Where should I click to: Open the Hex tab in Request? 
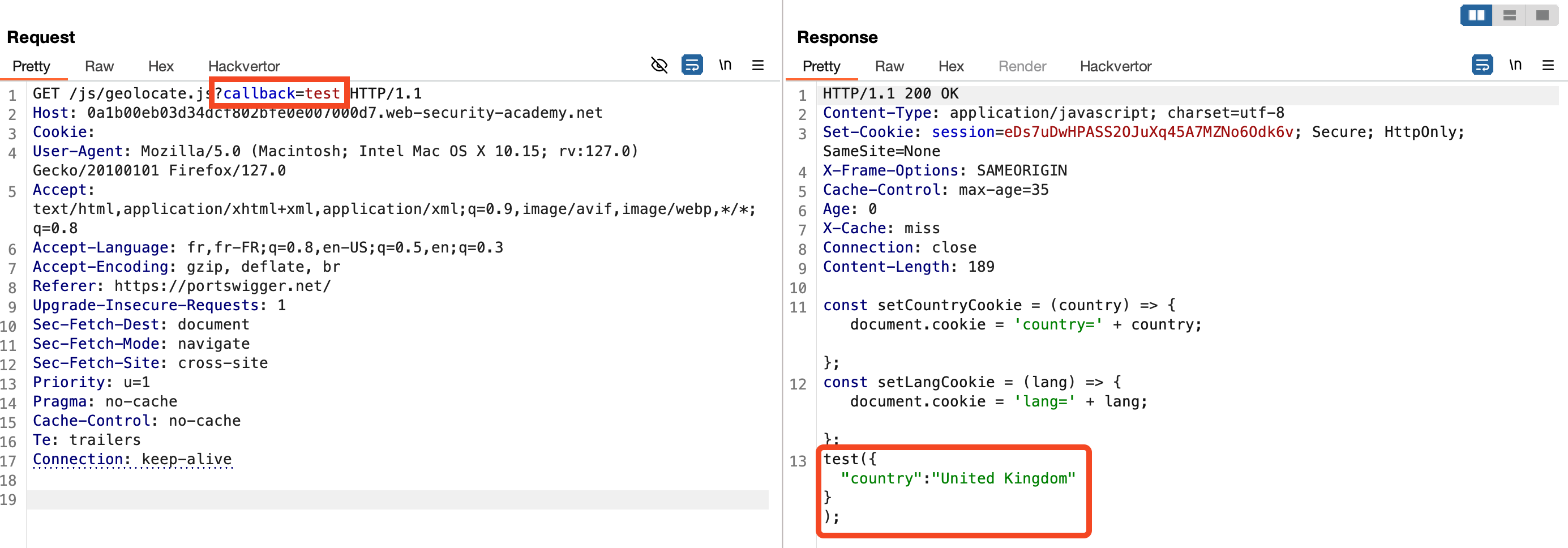(161, 66)
